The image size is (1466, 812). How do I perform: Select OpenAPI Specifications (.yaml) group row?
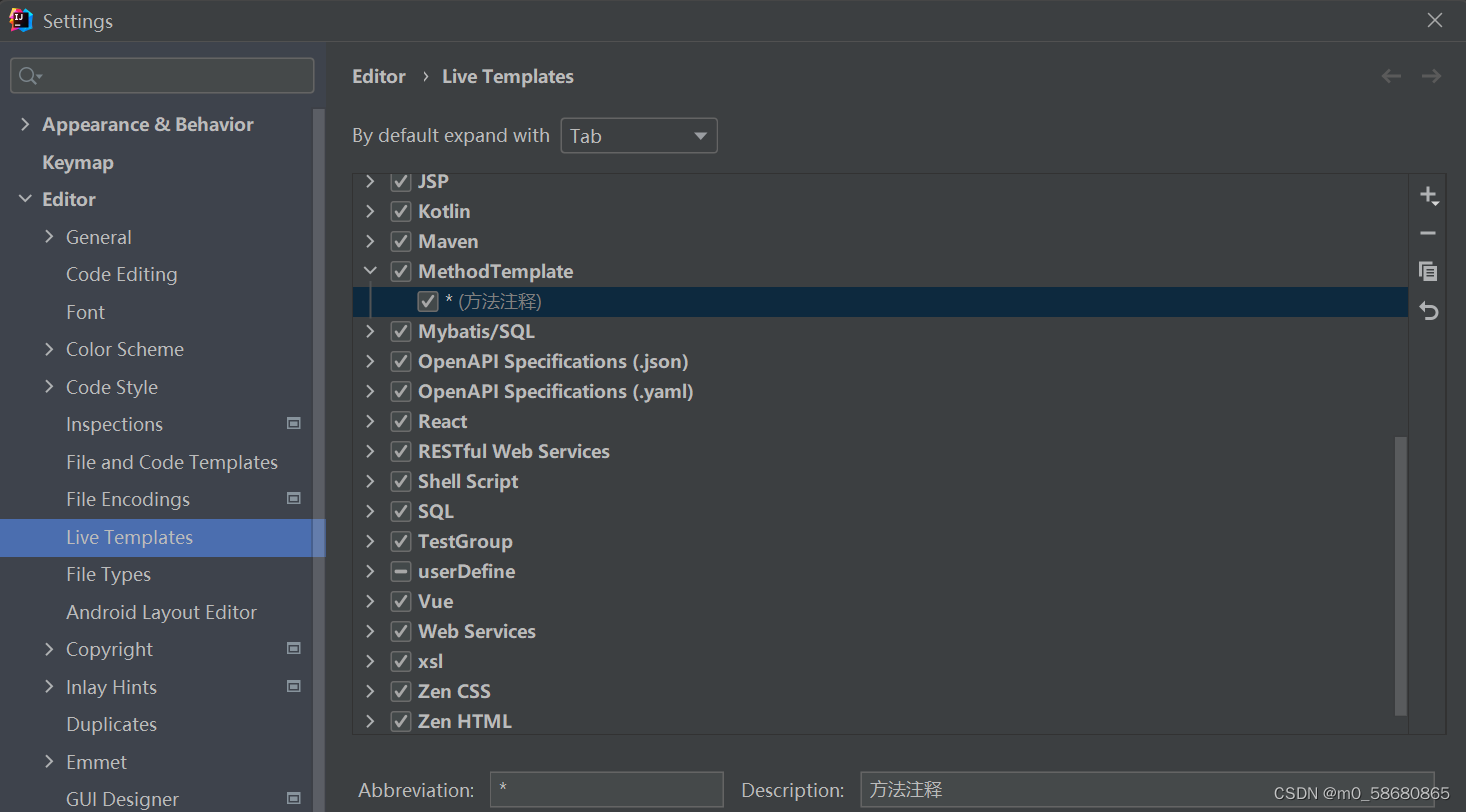pos(880,391)
